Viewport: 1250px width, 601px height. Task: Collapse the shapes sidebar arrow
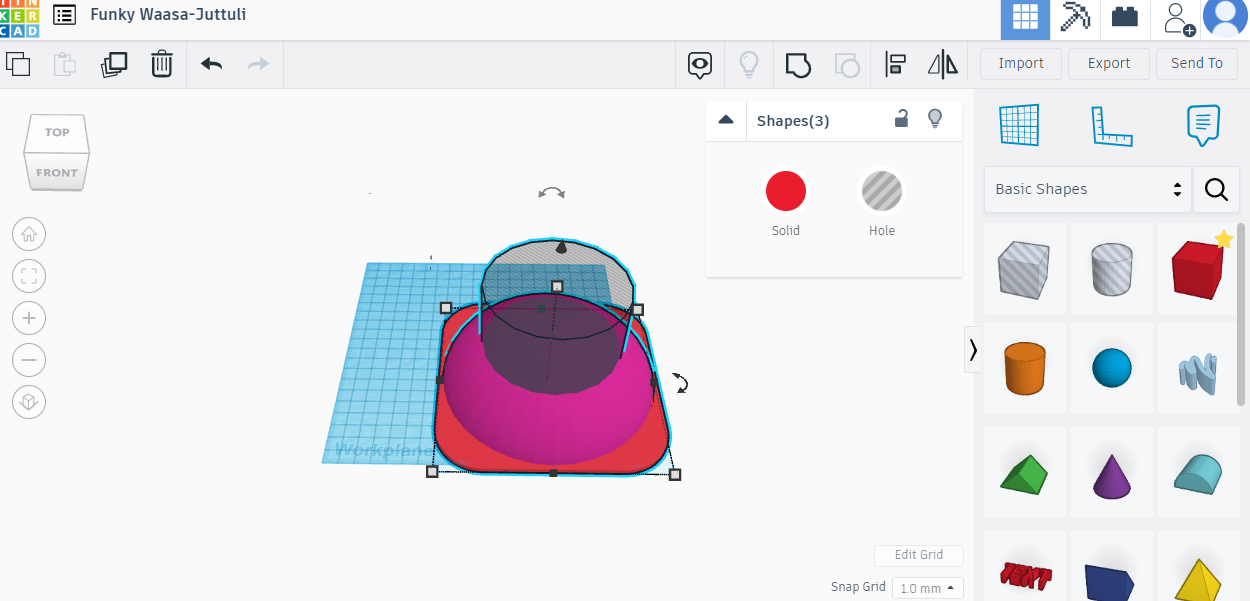[972, 350]
